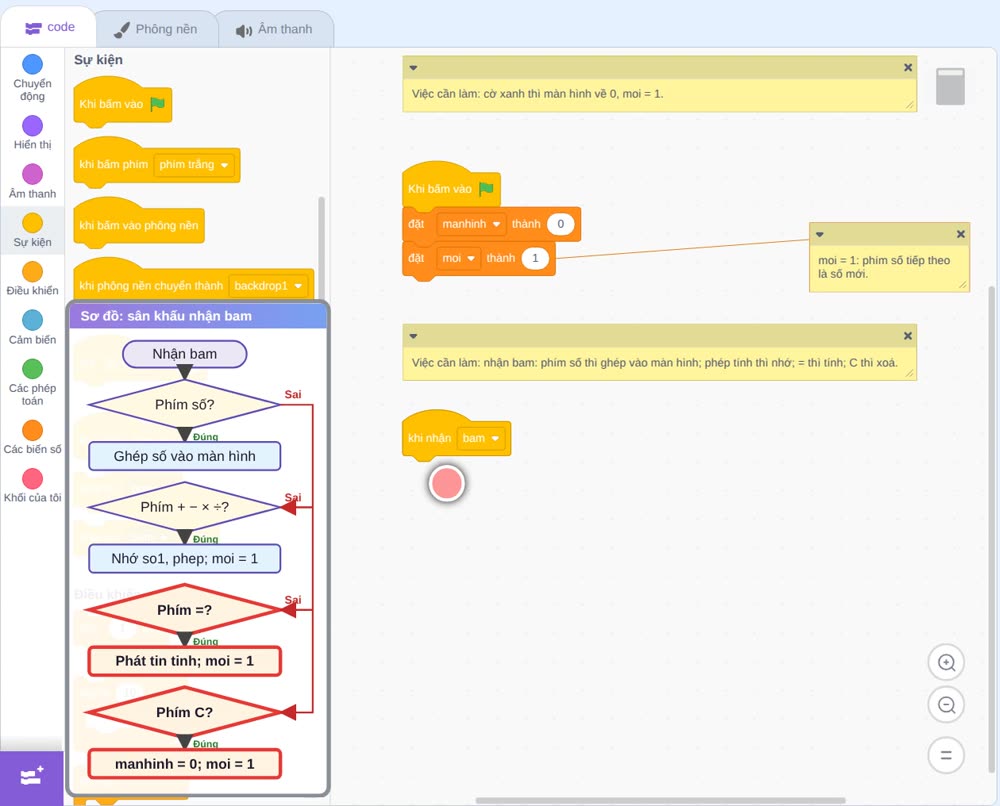
Task: Collapse the 'nhận bam' comment note
Action: pyautogui.click(x=413, y=336)
